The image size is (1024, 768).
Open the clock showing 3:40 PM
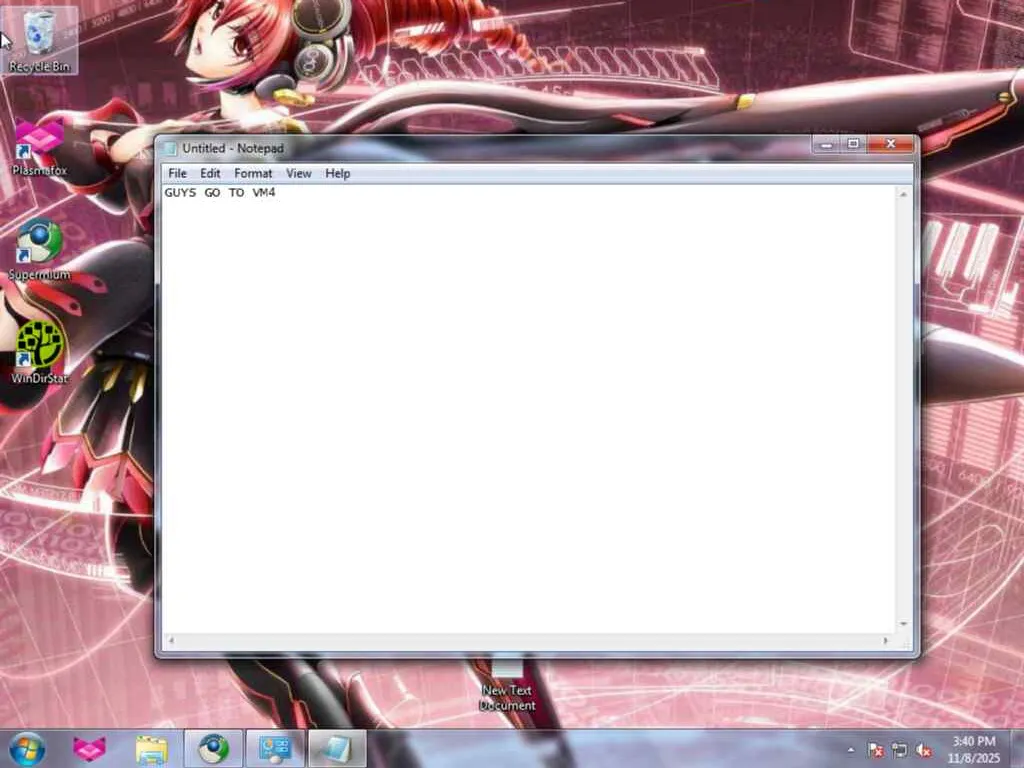tap(973, 749)
